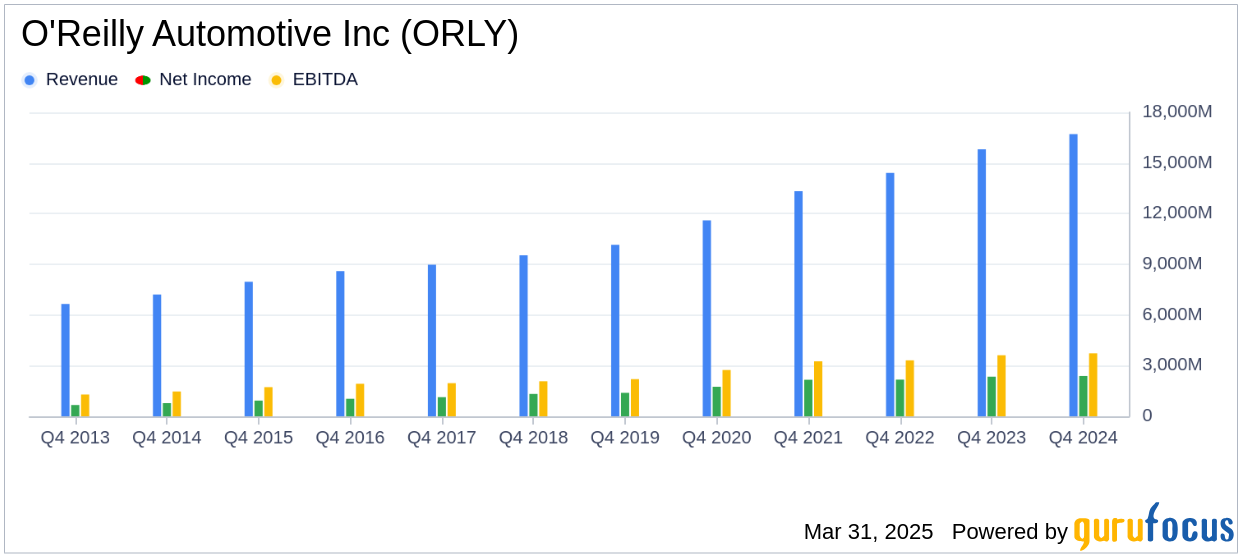Image resolution: width=1242 pixels, height=557 pixels.
Task: Click the Q4 2014 axis label
Action: click(x=167, y=438)
